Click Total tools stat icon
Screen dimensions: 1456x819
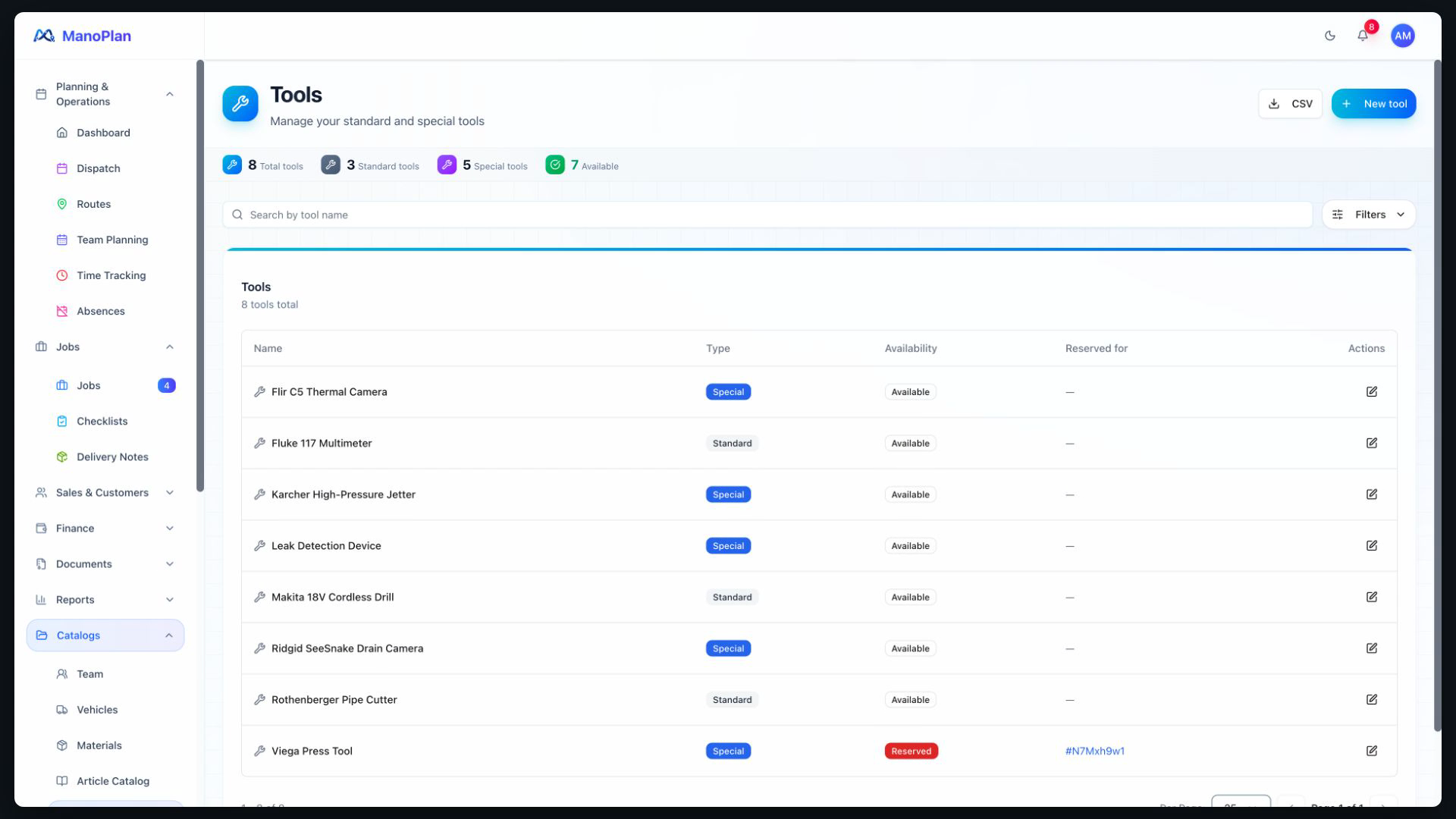pyautogui.click(x=232, y=165)
